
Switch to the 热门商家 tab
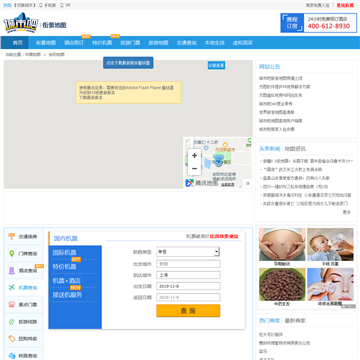[x=270, y=320]
